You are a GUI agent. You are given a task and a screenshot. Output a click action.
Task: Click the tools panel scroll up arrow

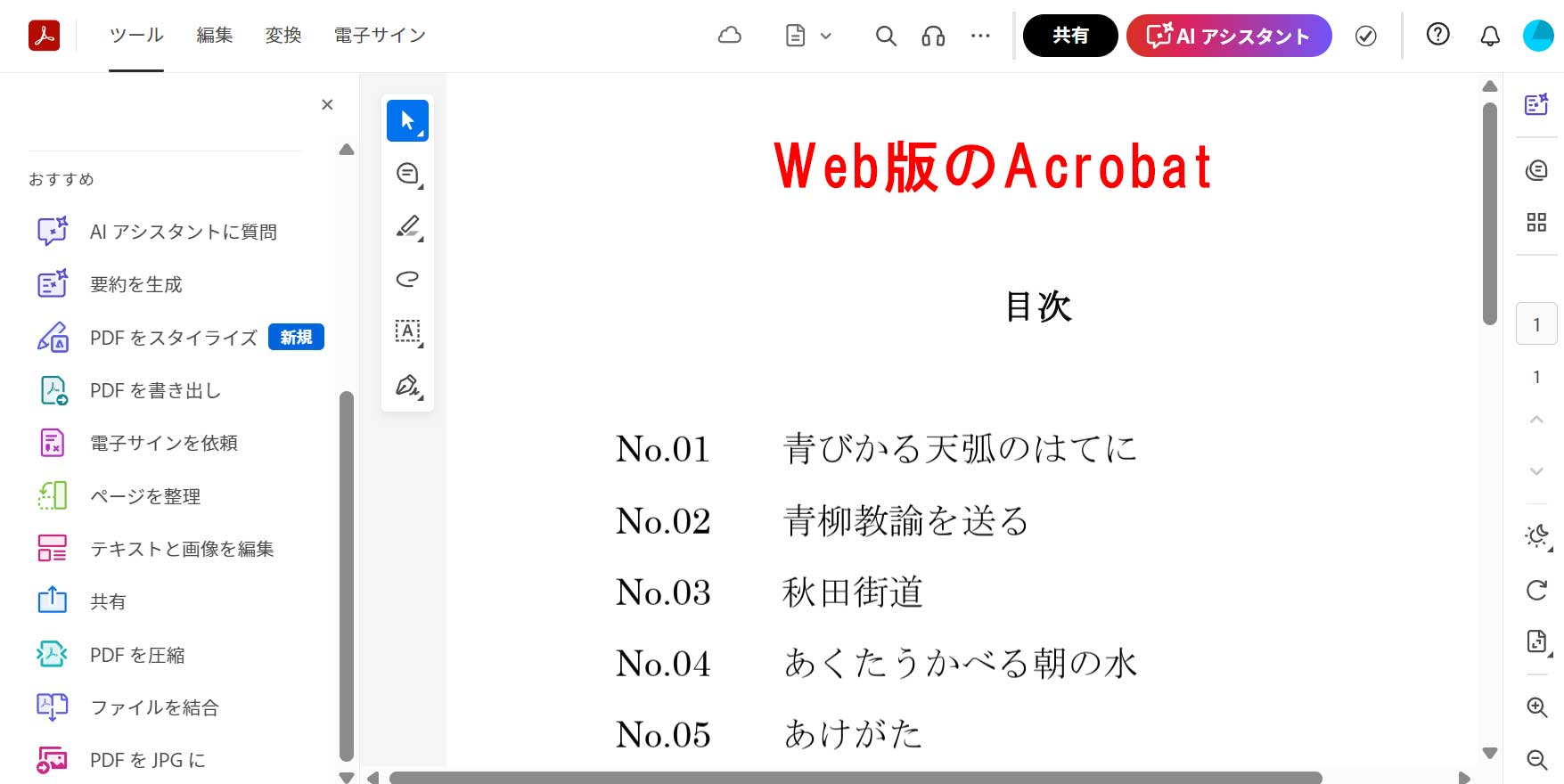click(347, 150)
